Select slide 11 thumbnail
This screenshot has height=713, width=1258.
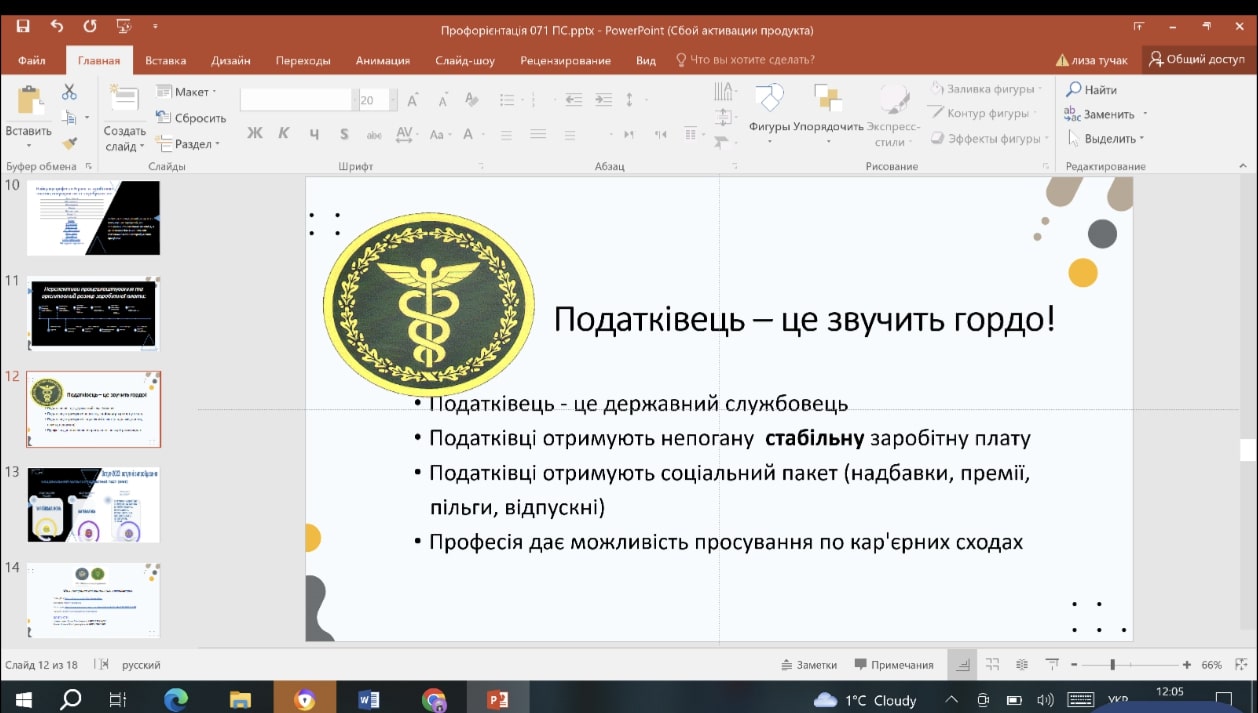coord(93,314)
